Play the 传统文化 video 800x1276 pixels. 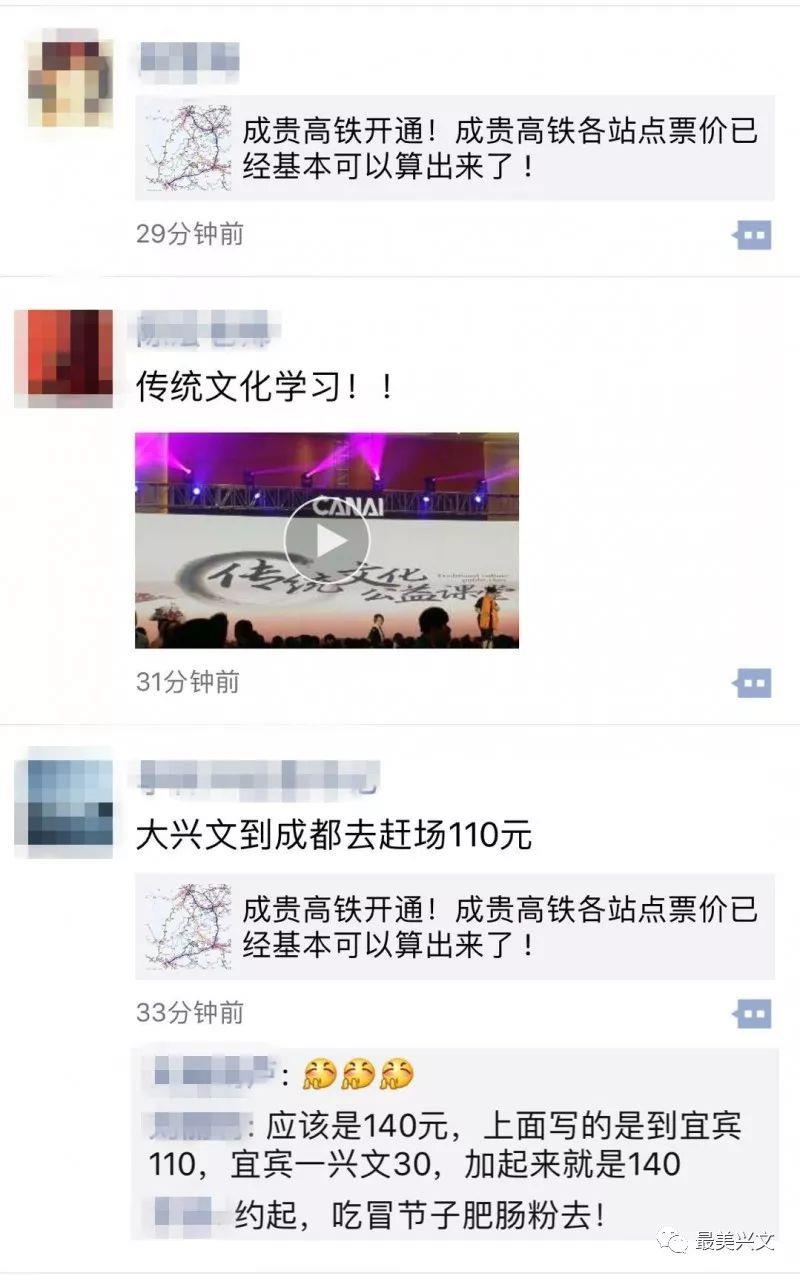[x=326, y=540]
